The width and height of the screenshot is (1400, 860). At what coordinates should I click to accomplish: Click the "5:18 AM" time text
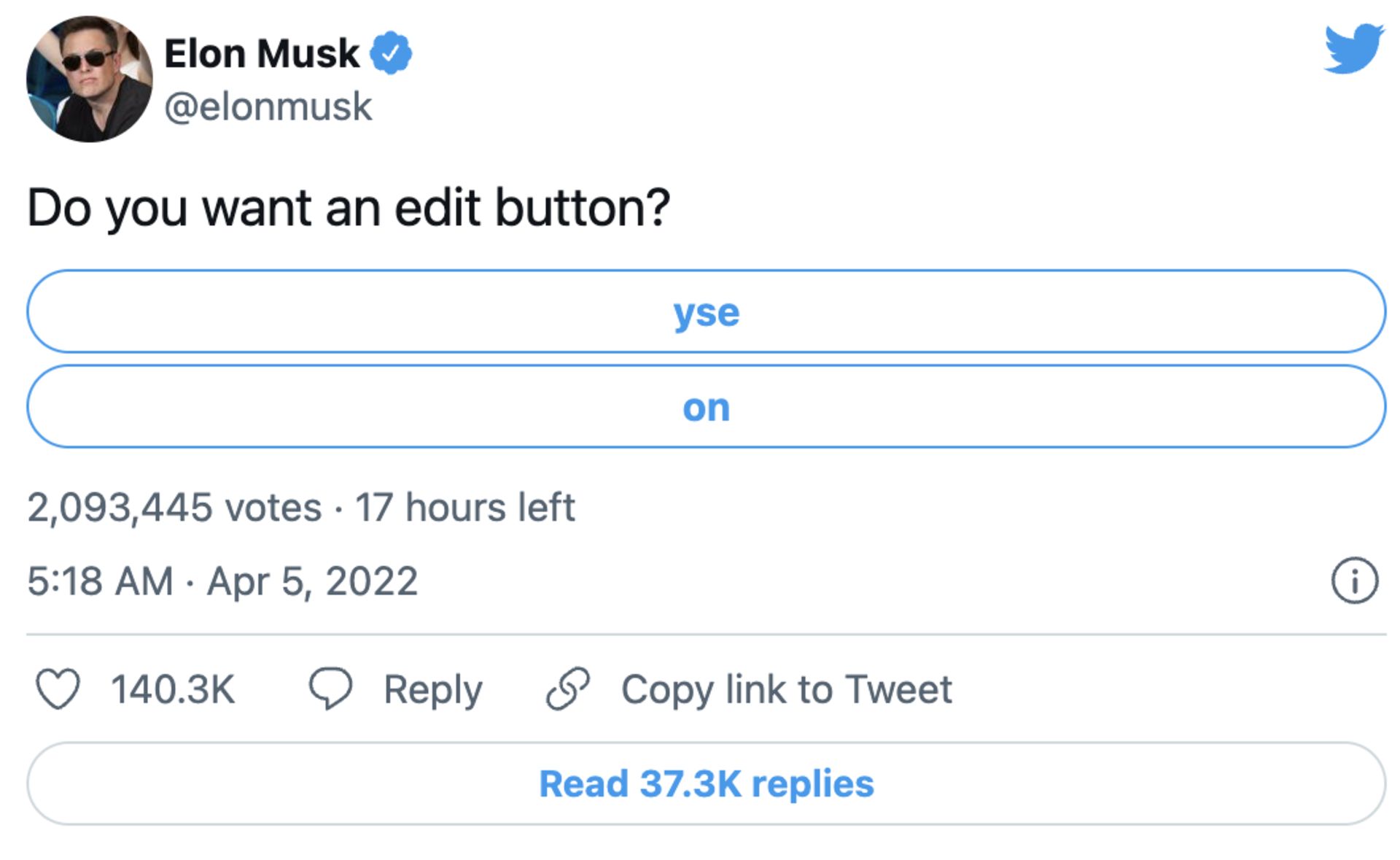[x=100, y=581]
